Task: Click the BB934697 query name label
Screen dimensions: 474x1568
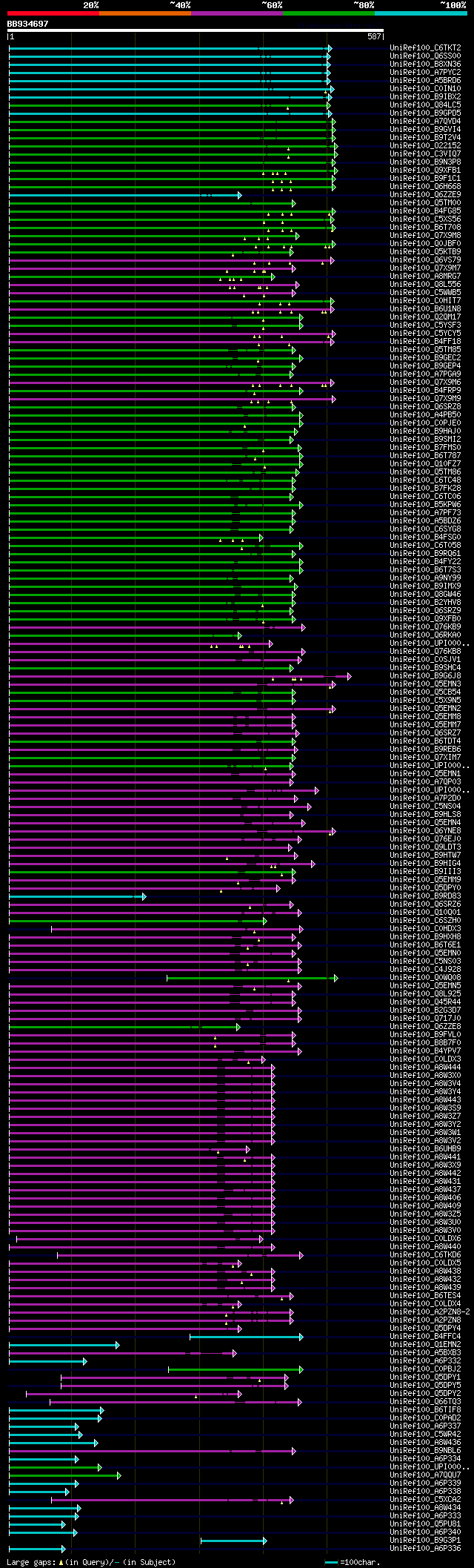Action: coord(27,24)
